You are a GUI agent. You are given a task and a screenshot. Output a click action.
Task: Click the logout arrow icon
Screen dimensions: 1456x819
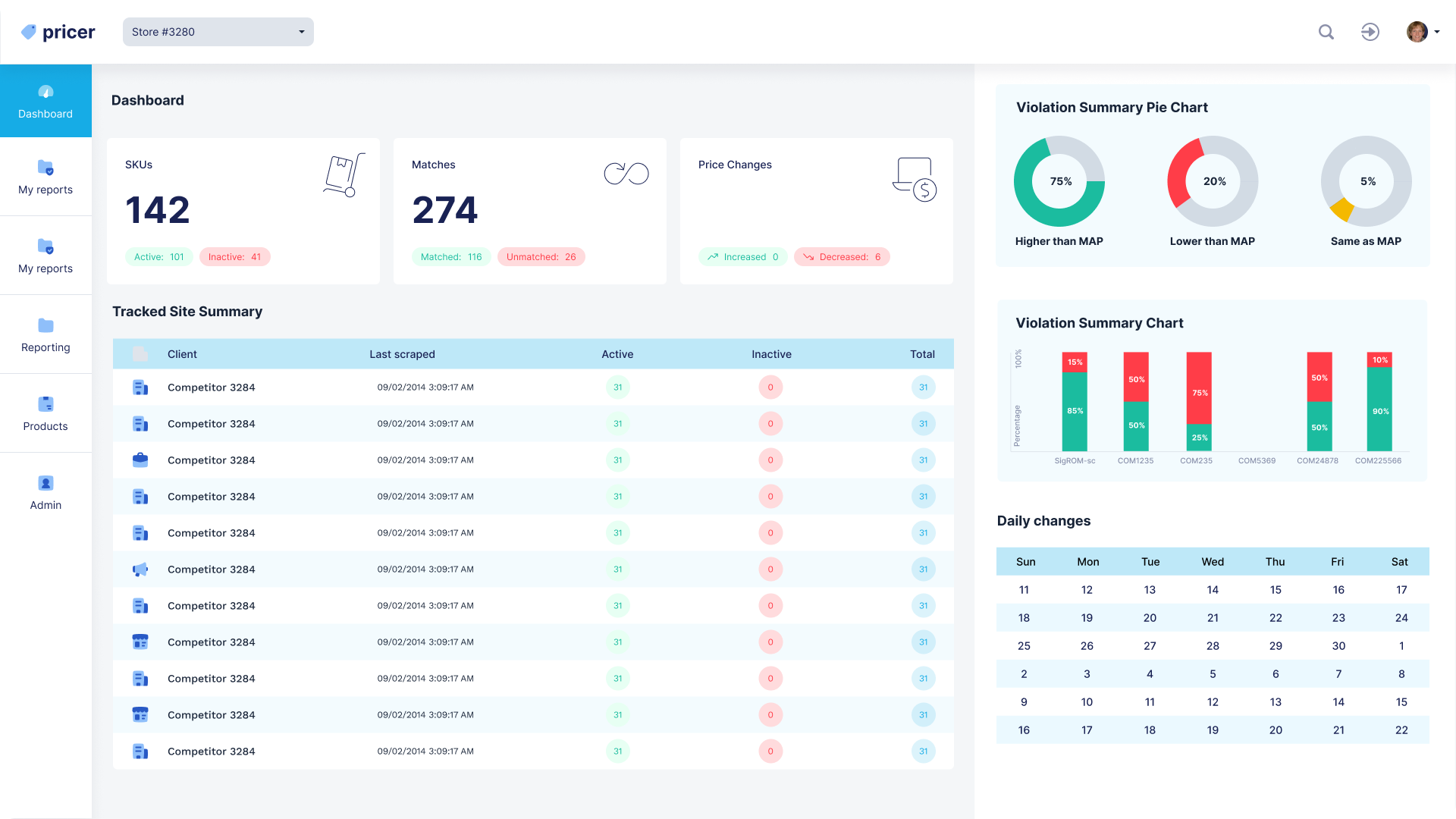click(1370, 32)
